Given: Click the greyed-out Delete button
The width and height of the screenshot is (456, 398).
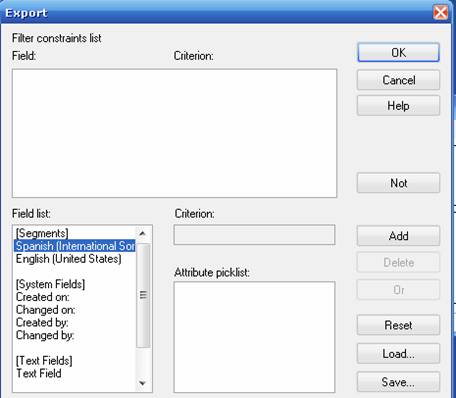Looking at the screenshot, I should 398,263.
